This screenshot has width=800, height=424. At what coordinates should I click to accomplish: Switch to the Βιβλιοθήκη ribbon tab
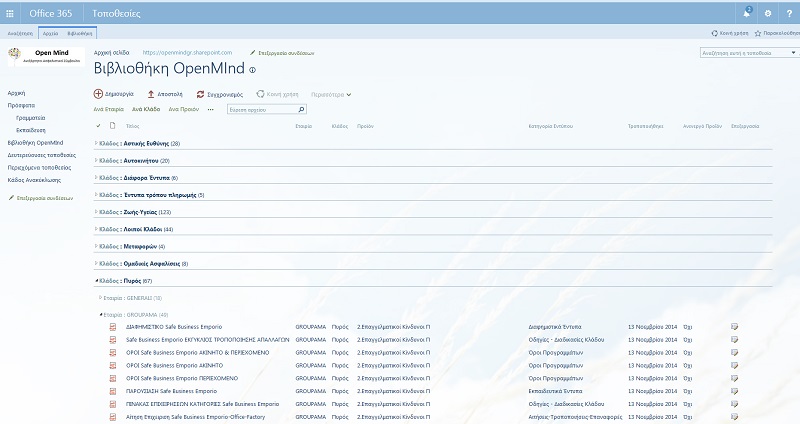tap(80, 33)
